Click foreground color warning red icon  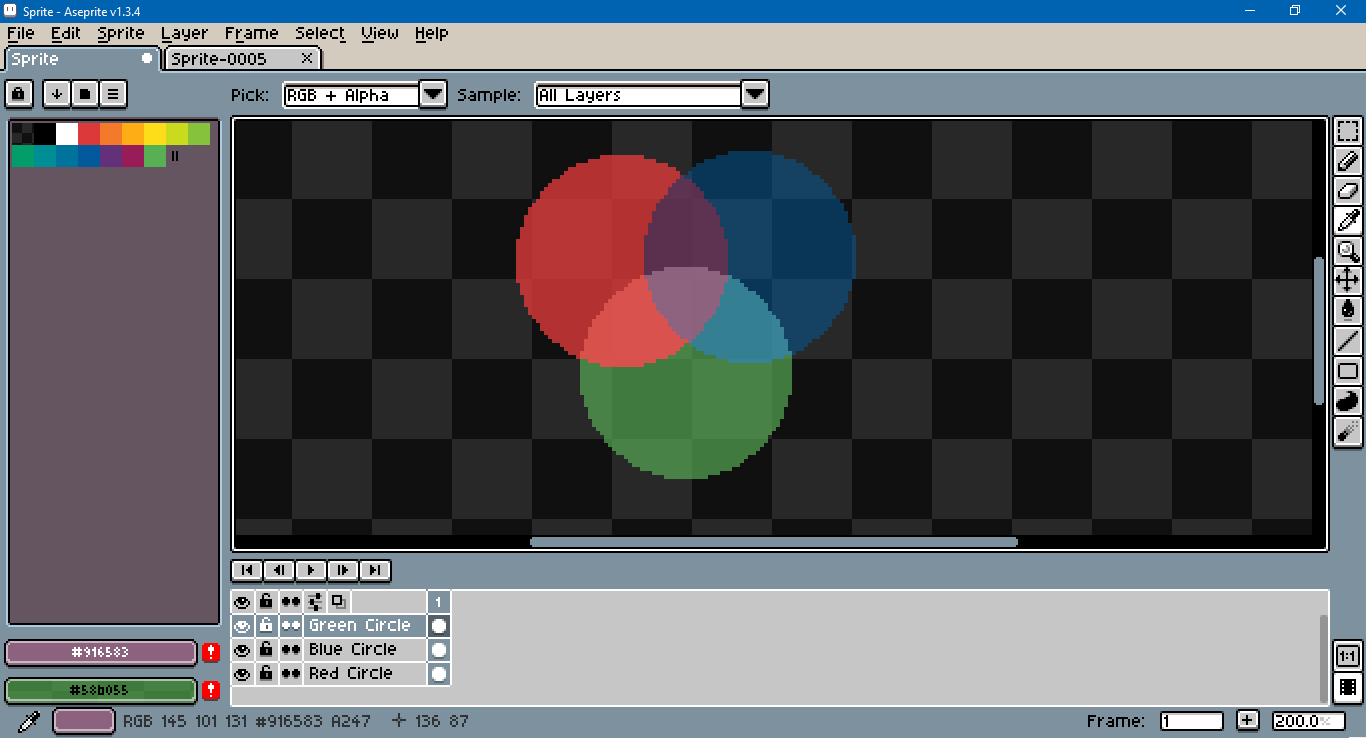211,653
